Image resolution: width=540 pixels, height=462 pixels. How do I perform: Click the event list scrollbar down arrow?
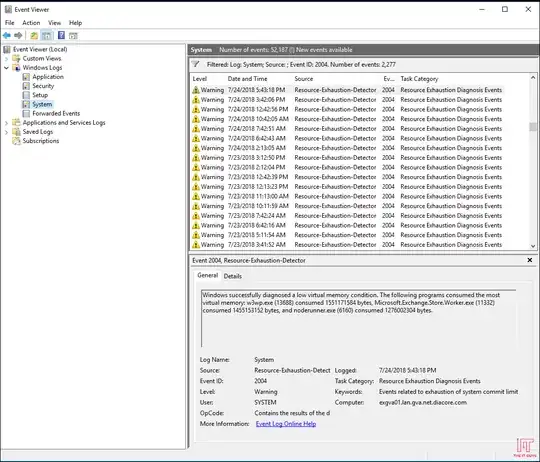[533, 246]
